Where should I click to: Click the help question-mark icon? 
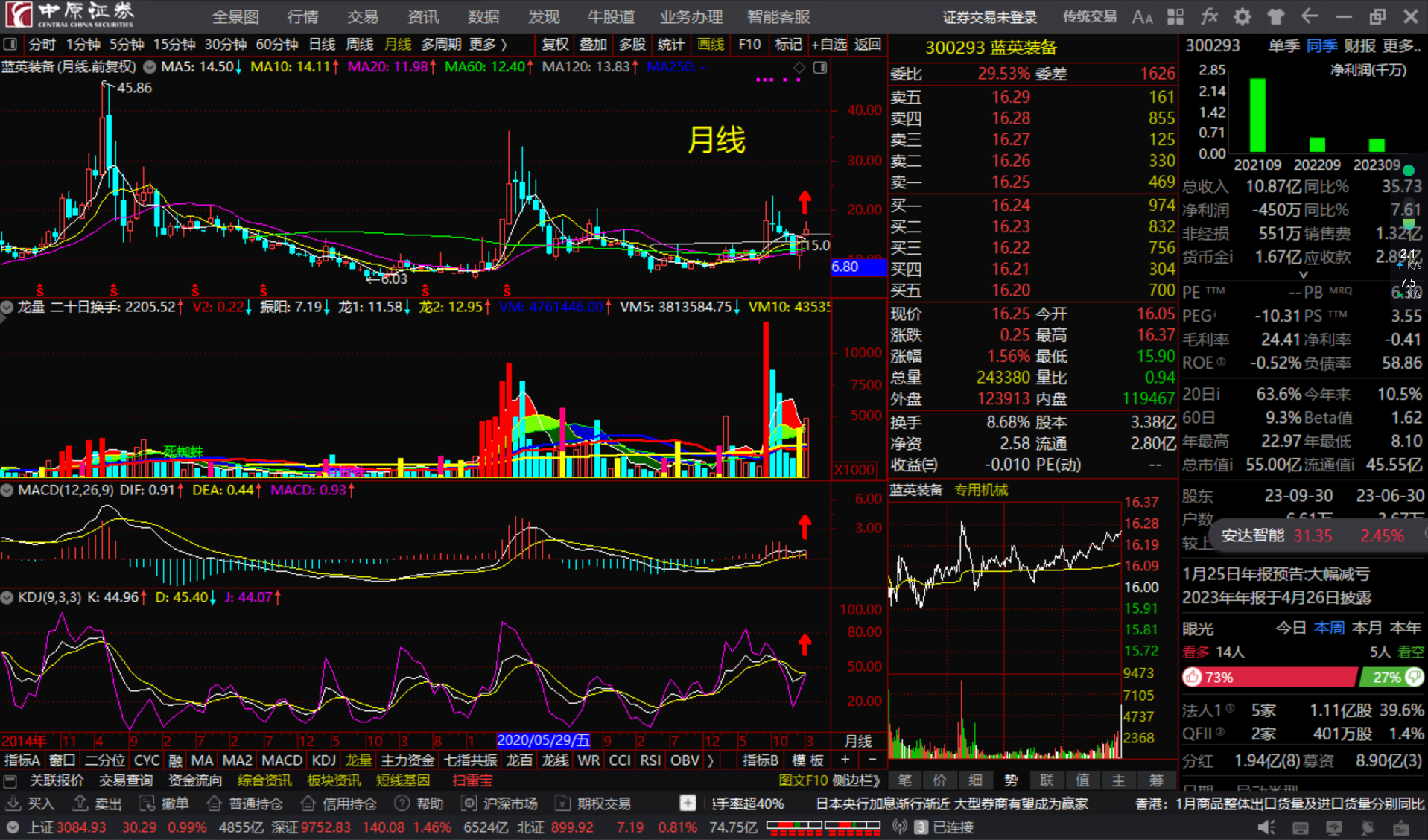click(402, 804)
